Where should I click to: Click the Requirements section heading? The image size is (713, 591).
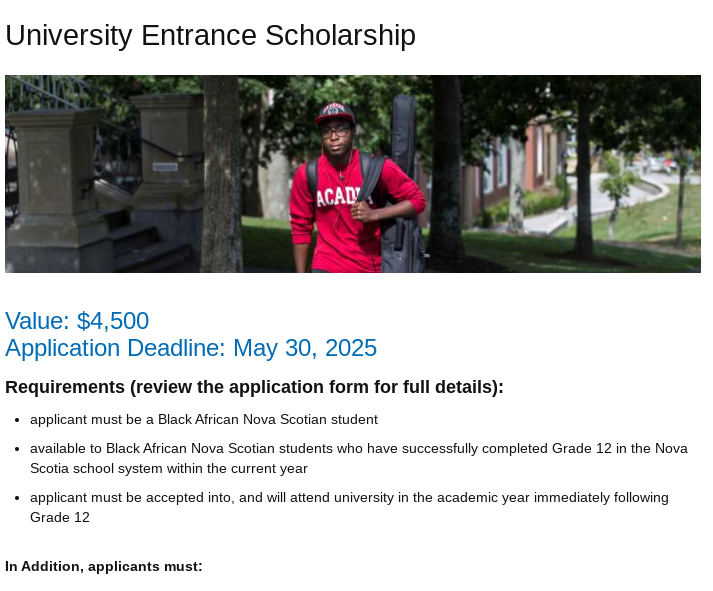click(254, 387)
